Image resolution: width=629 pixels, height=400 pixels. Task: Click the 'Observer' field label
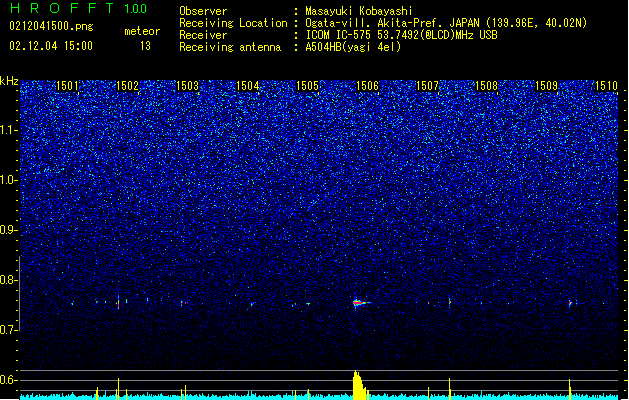(203, 11)
